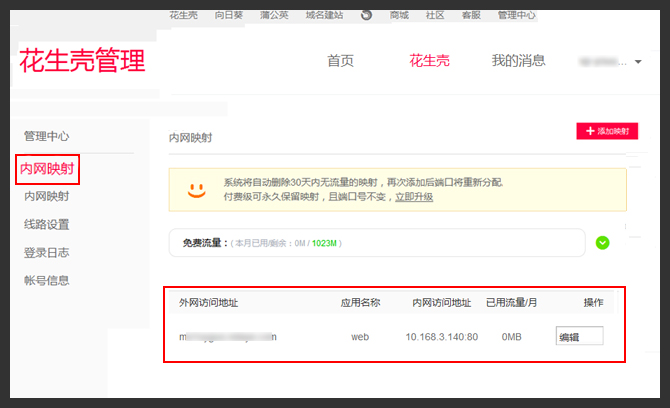Open the account dropdown arrow

click(638, 62)
